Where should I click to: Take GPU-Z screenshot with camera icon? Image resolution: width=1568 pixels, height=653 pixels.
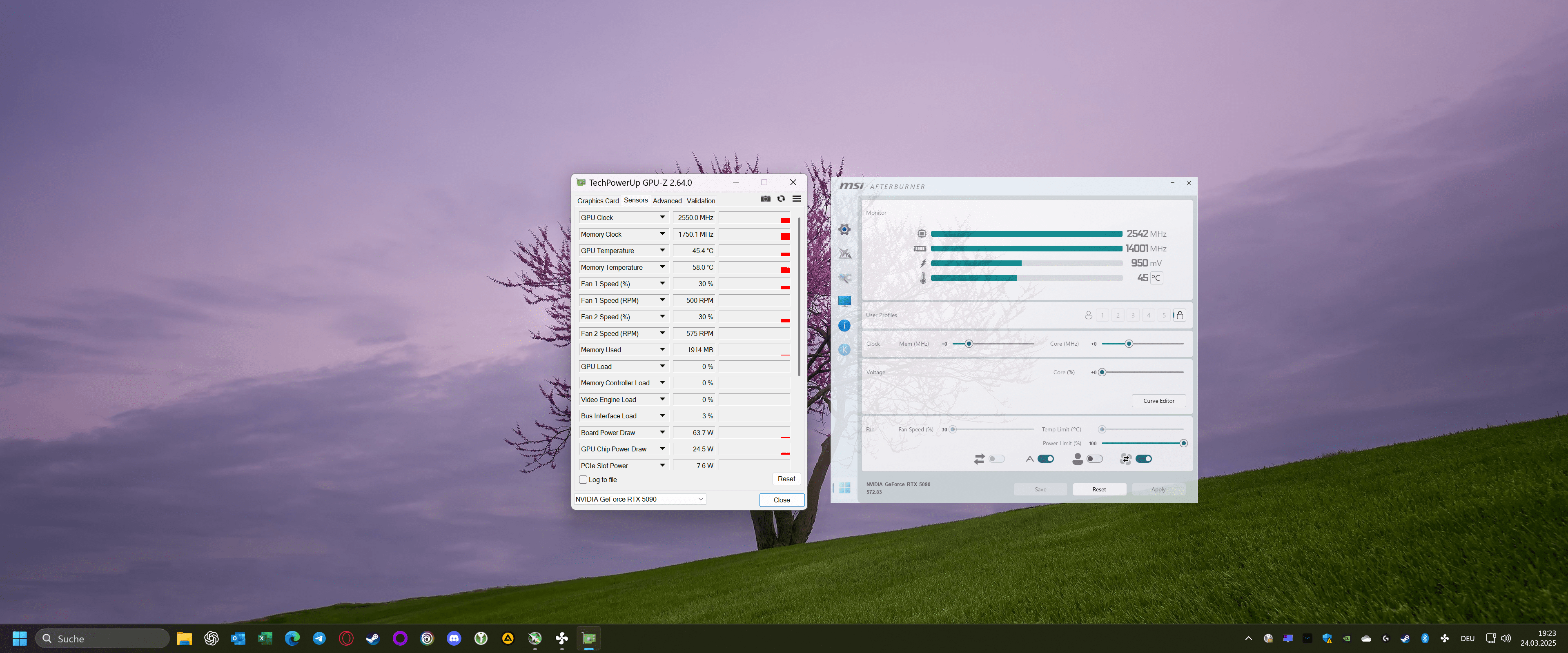coord(765,199)
